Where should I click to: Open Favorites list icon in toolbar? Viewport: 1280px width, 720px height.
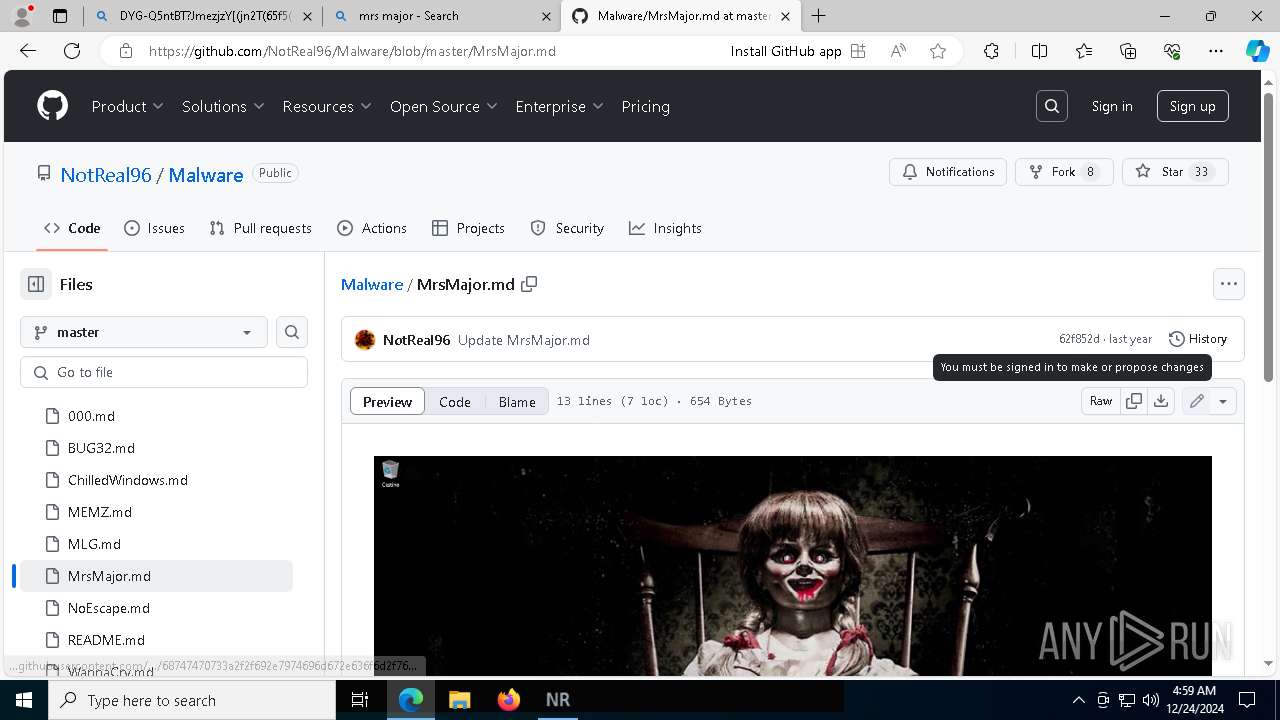pos(1084,51)
